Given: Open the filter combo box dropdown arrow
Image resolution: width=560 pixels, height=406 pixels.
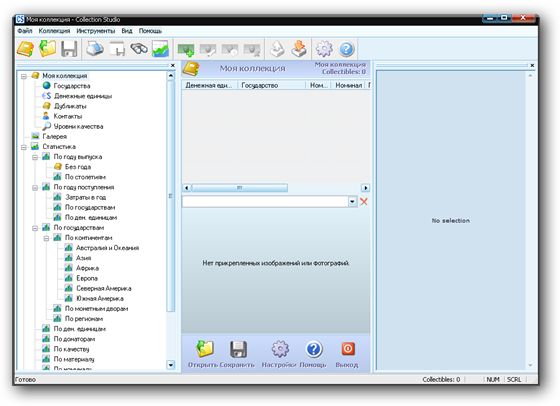Looking at the screenshot, I should point(352,201).
